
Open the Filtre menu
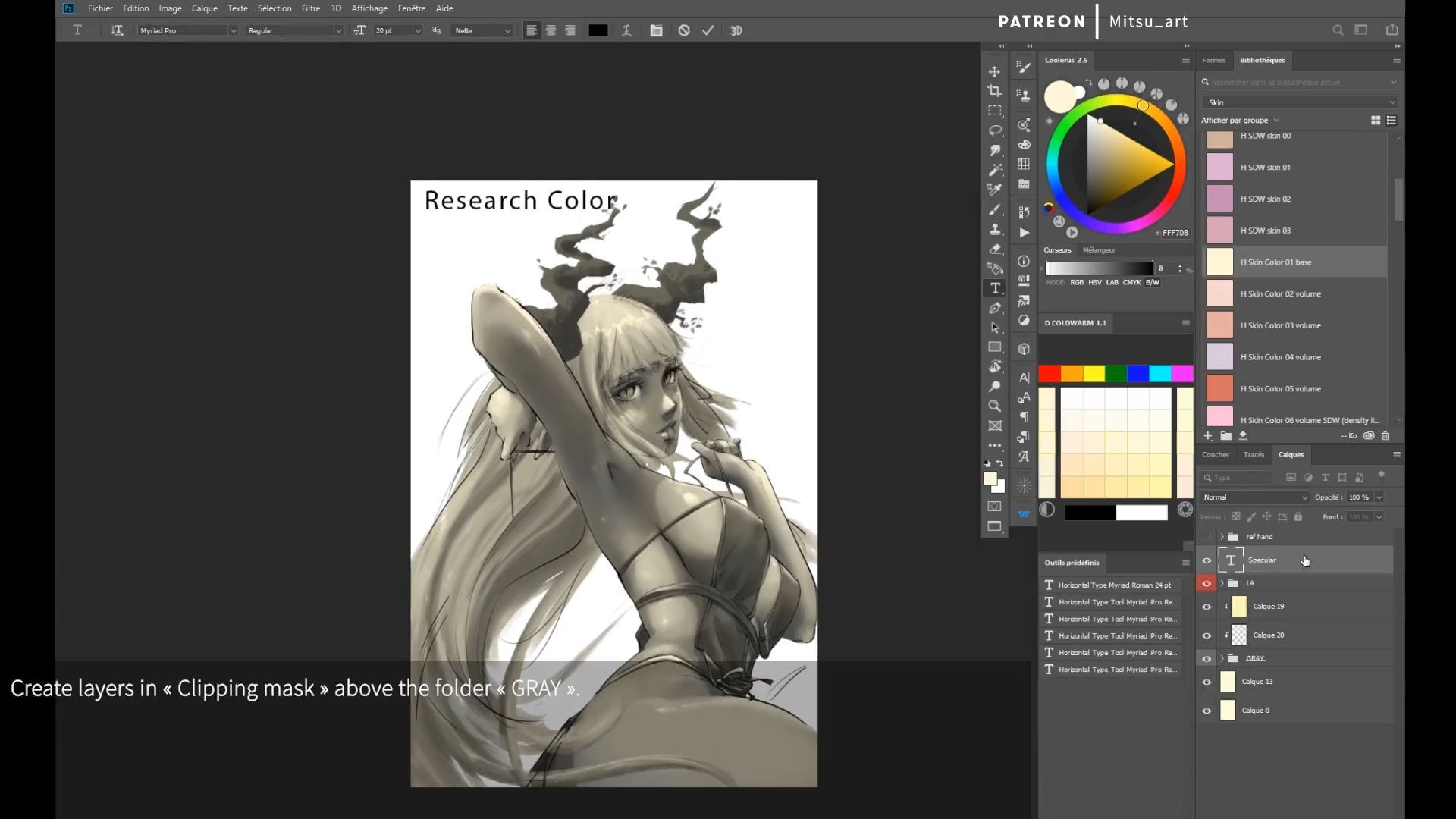coord(311,8)
